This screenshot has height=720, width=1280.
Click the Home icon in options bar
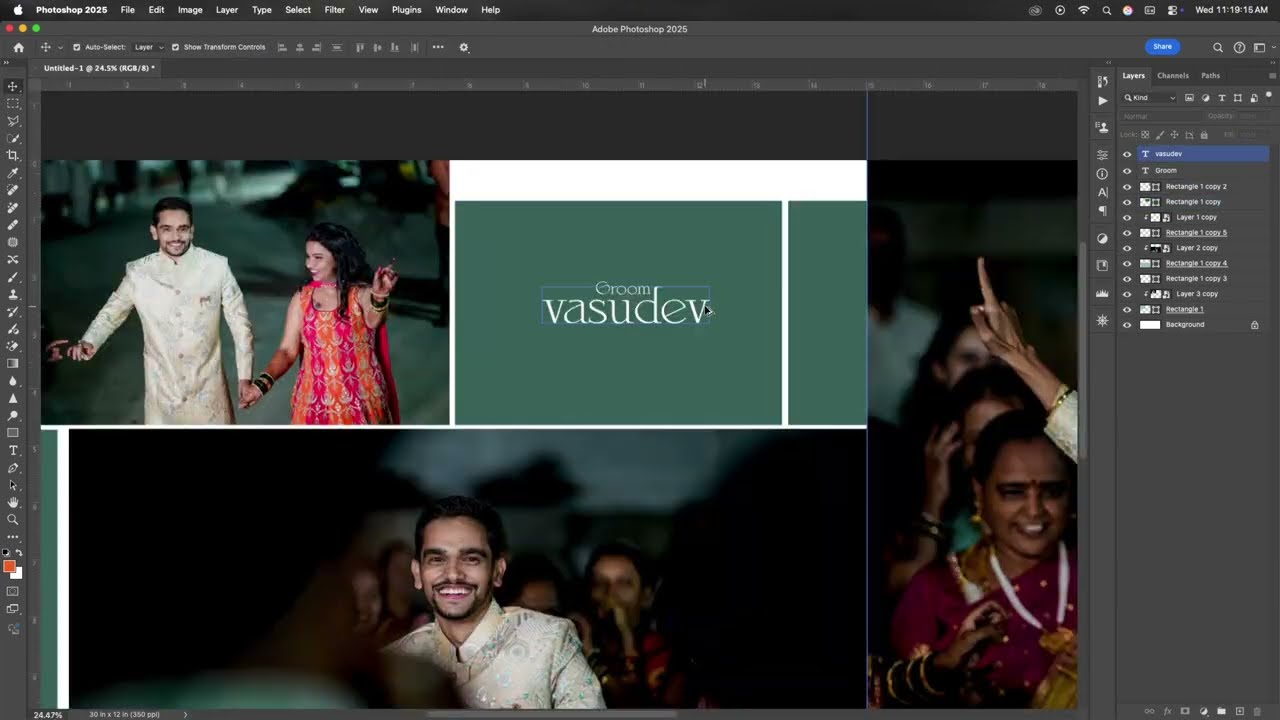coord(18,47)
